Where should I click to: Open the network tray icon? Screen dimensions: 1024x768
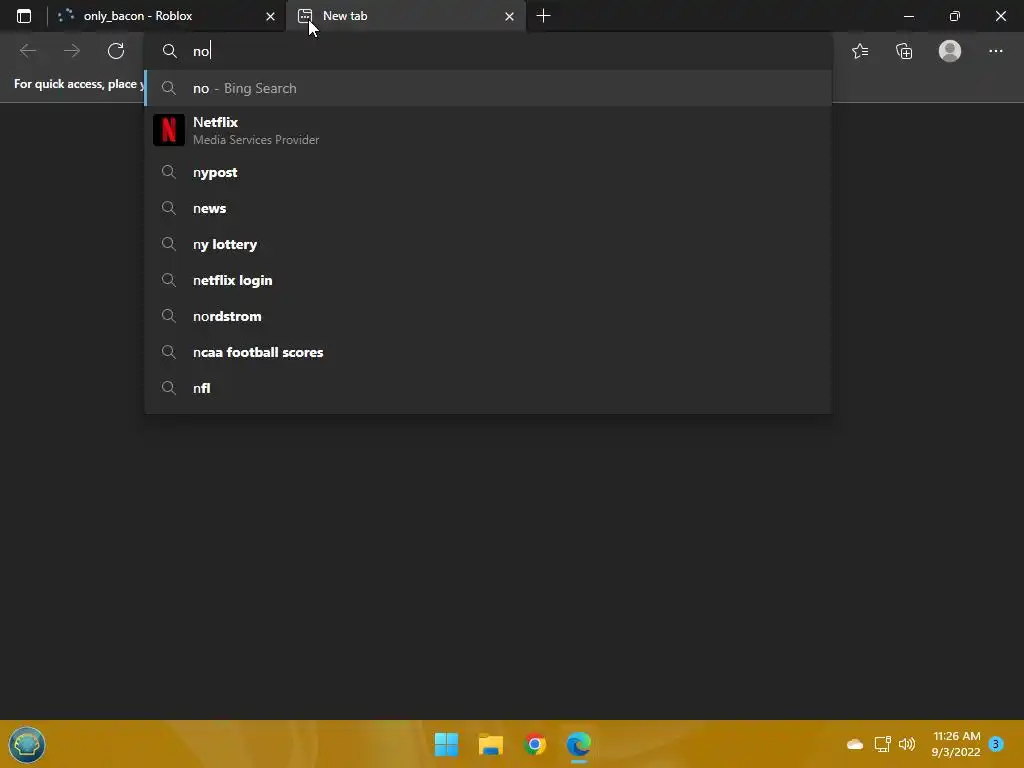[x=882, y=744]
